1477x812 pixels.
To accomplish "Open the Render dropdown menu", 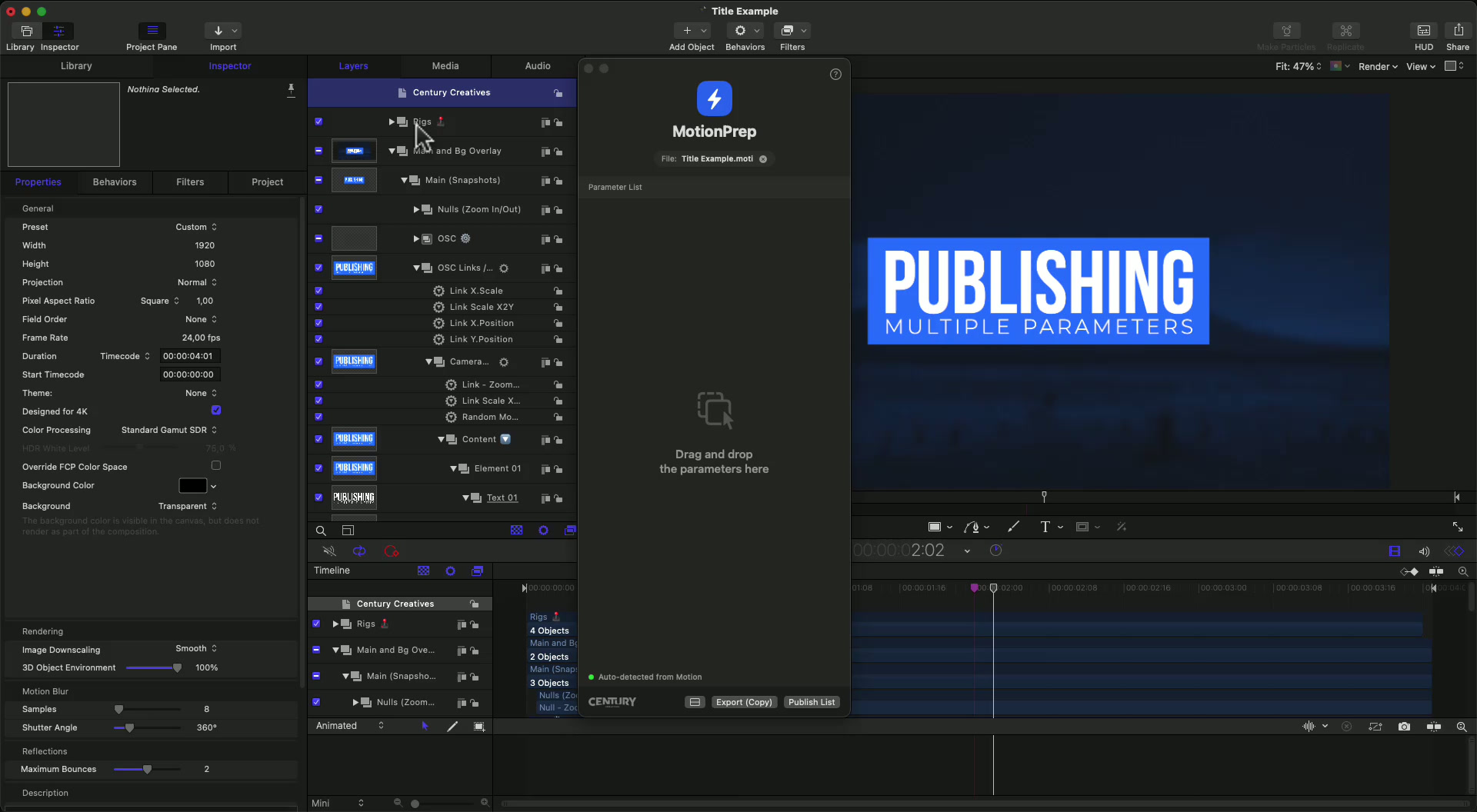I will [x=1378, y=67].
